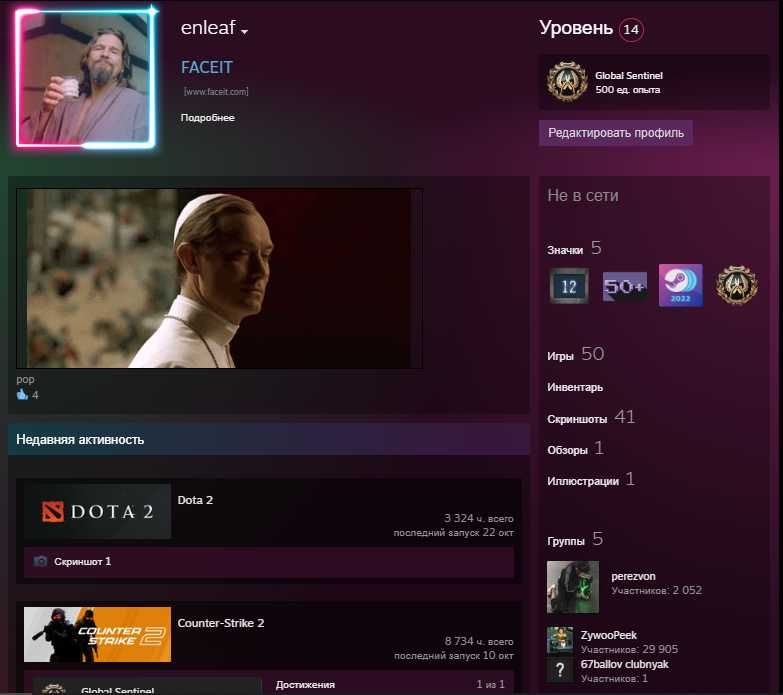
Task: Open the Обзоры reviews link
Action: (x=567, y=450)
